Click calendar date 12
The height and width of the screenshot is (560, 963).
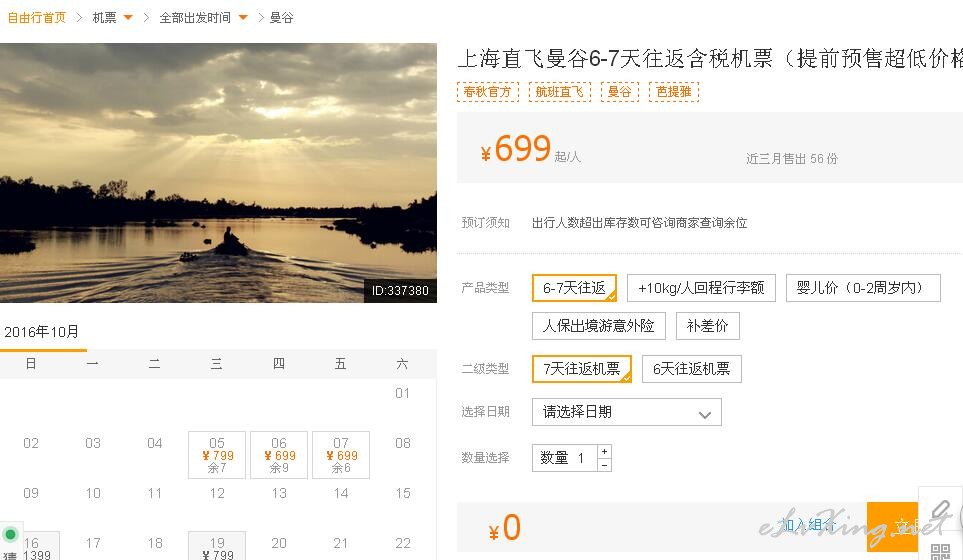pos(217,493)
